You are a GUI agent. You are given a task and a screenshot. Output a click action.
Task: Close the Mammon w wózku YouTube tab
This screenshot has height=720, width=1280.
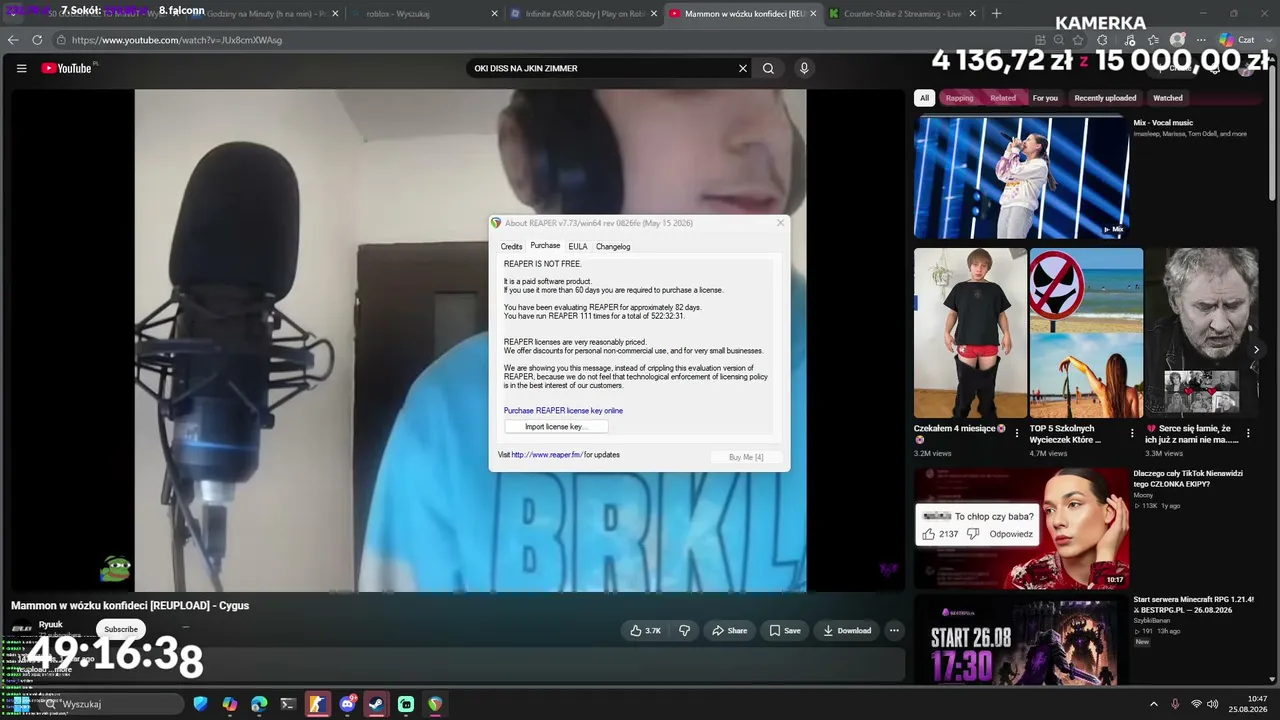click(x=813, y=14)
